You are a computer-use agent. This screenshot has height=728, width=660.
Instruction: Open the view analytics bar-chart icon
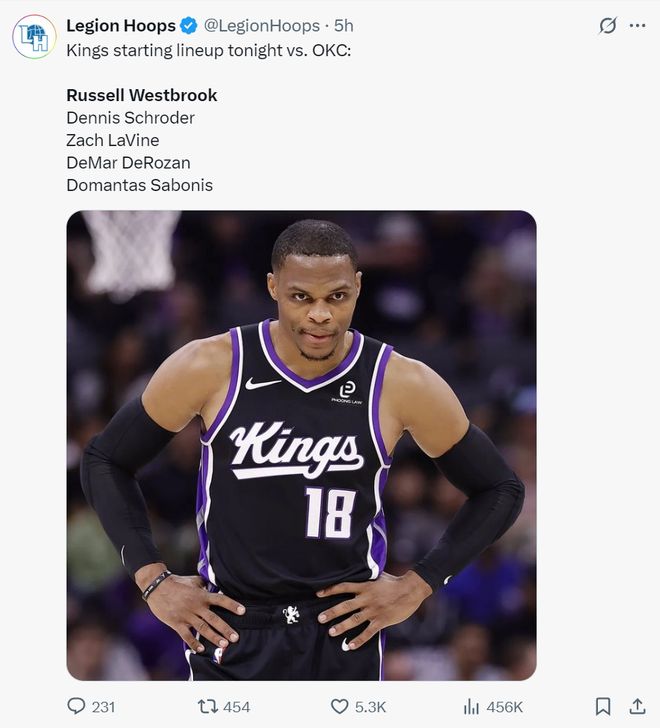473,706
